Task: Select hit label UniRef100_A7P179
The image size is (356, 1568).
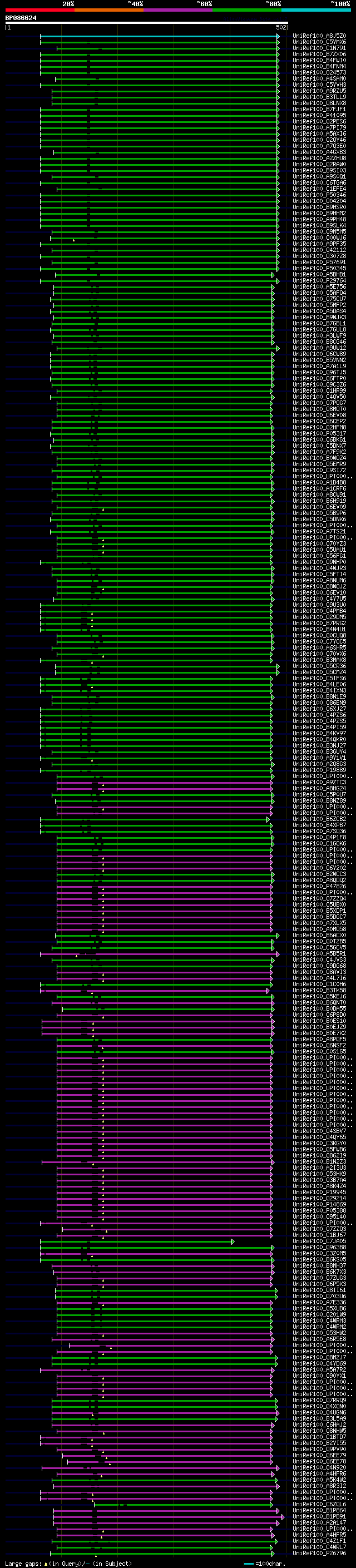Action: 319,128
